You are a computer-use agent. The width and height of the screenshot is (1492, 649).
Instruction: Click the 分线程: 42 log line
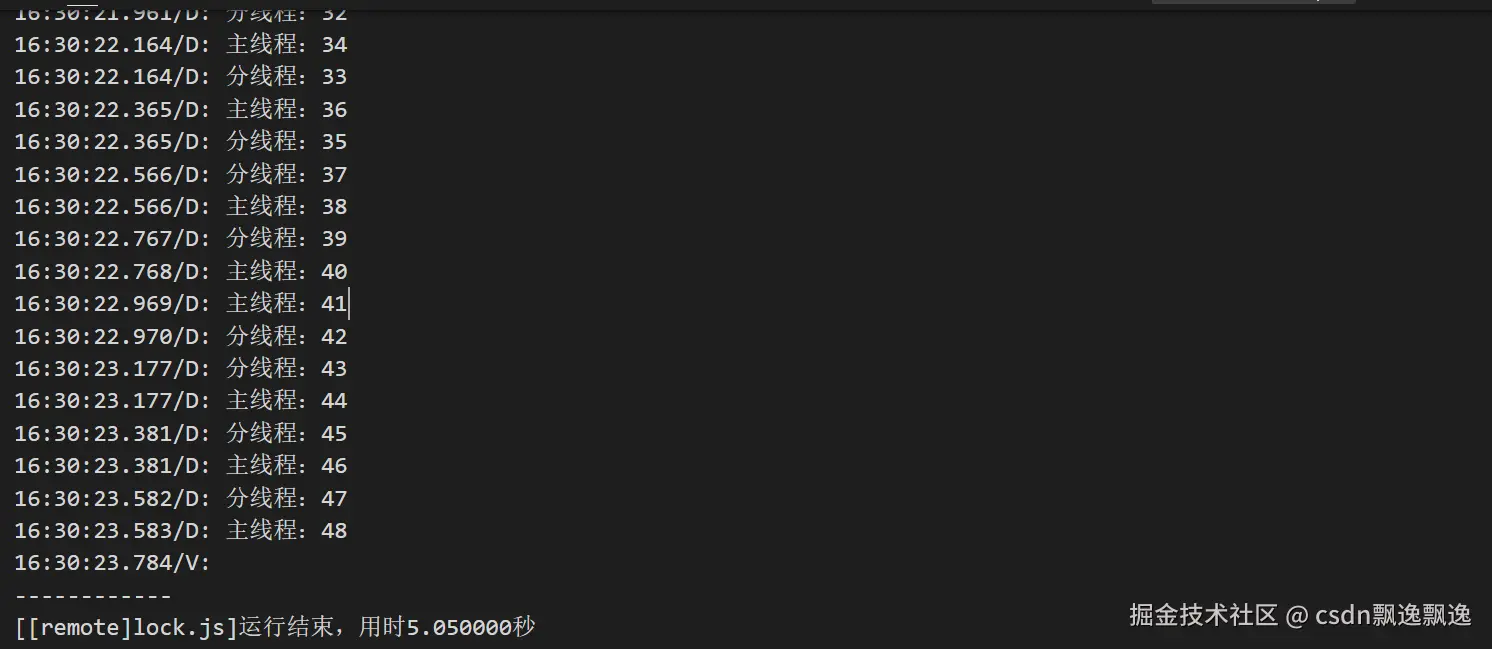coord(180,337)
